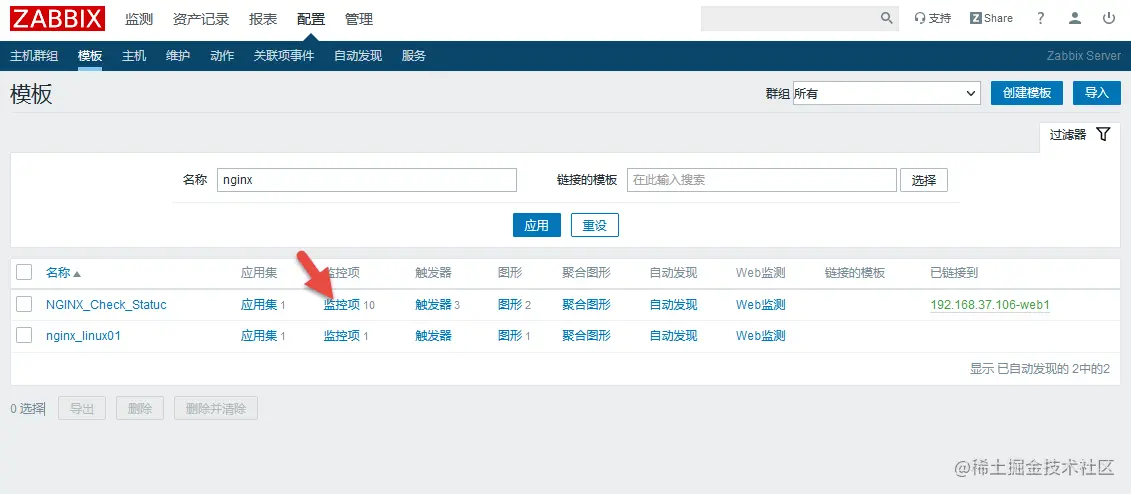The width and height of the screenshot is (1131, 494).
Task: Open linked host 192.168.37.106-web1
Action: coord(990,305)
